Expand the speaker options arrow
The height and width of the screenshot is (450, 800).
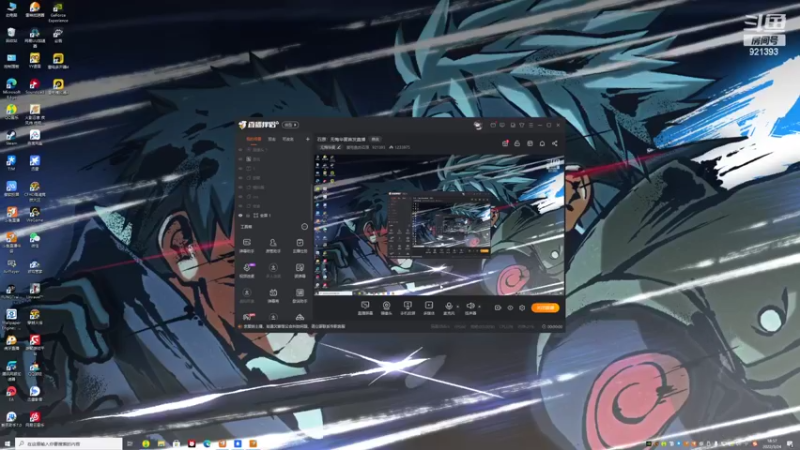pos(480,307)
